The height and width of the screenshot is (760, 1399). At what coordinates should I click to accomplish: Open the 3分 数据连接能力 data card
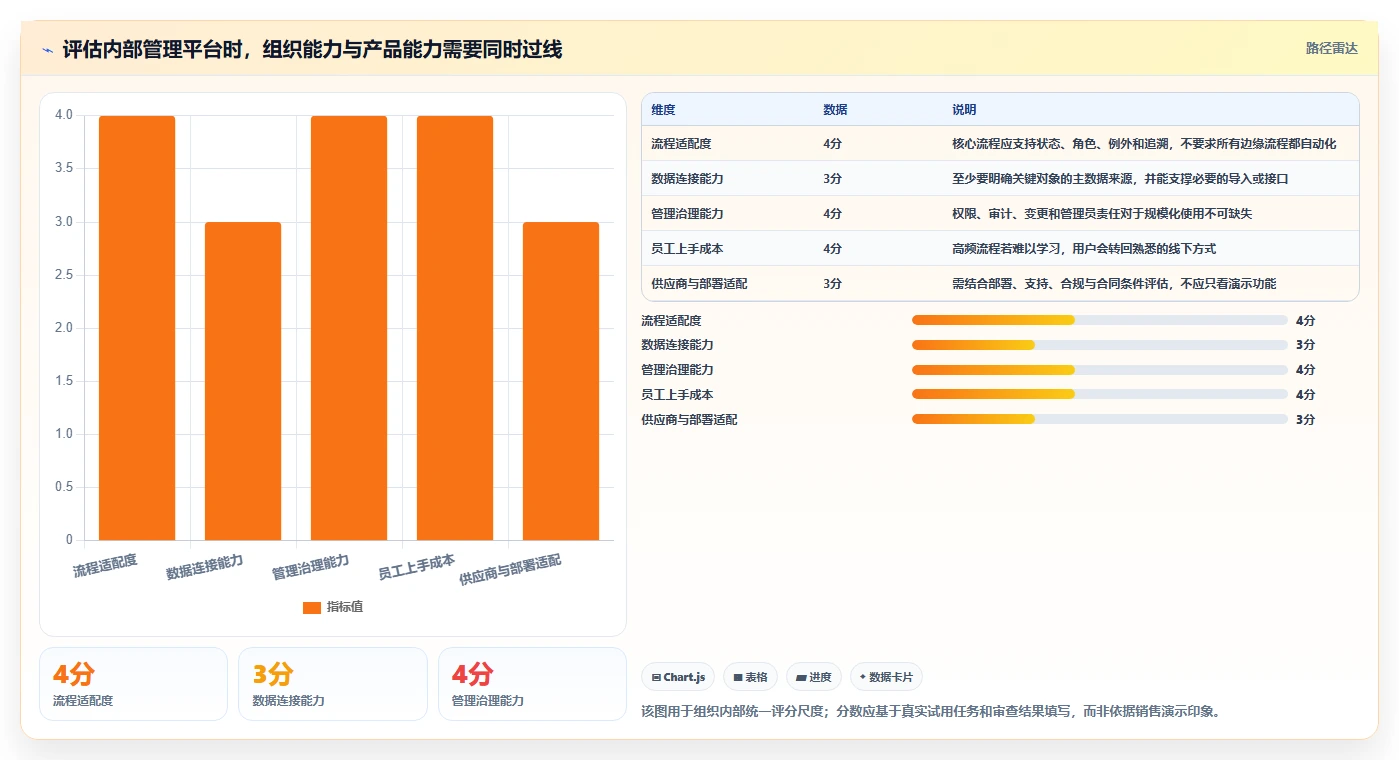333,684
